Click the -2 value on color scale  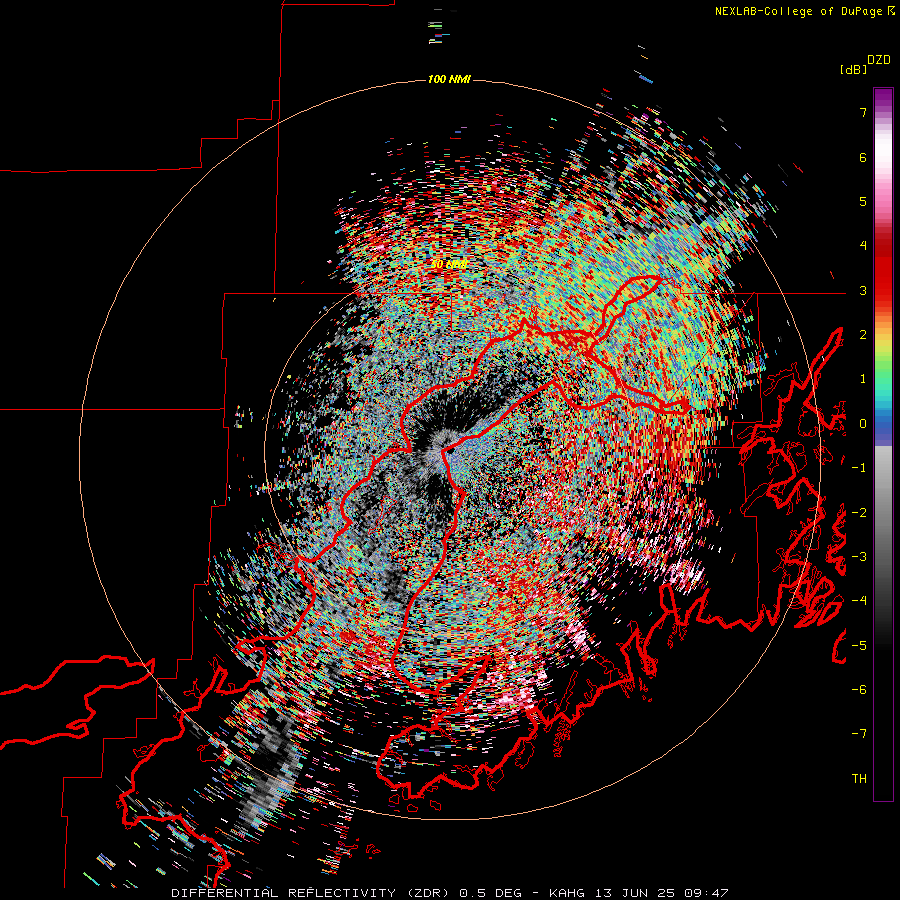click(x=859, y=513)
